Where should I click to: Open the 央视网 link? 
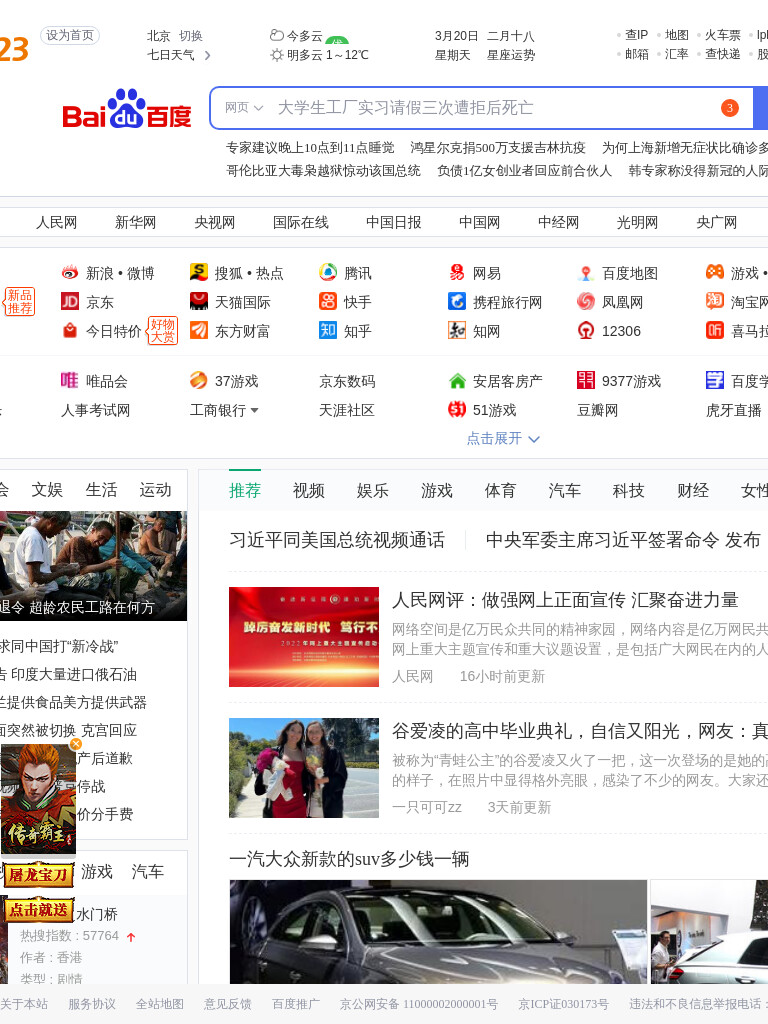point(214,223)
